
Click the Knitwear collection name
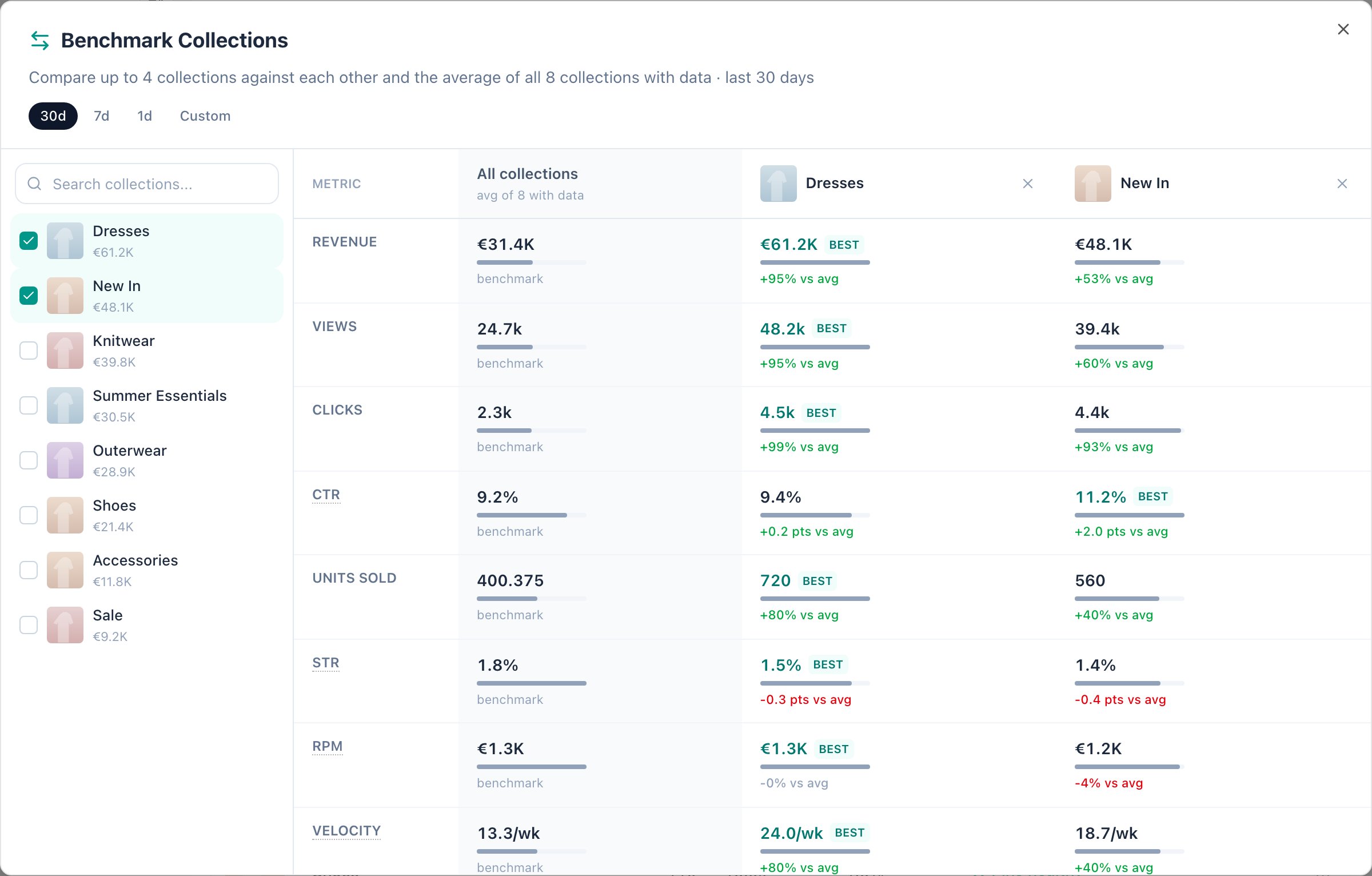pos(123,341)
